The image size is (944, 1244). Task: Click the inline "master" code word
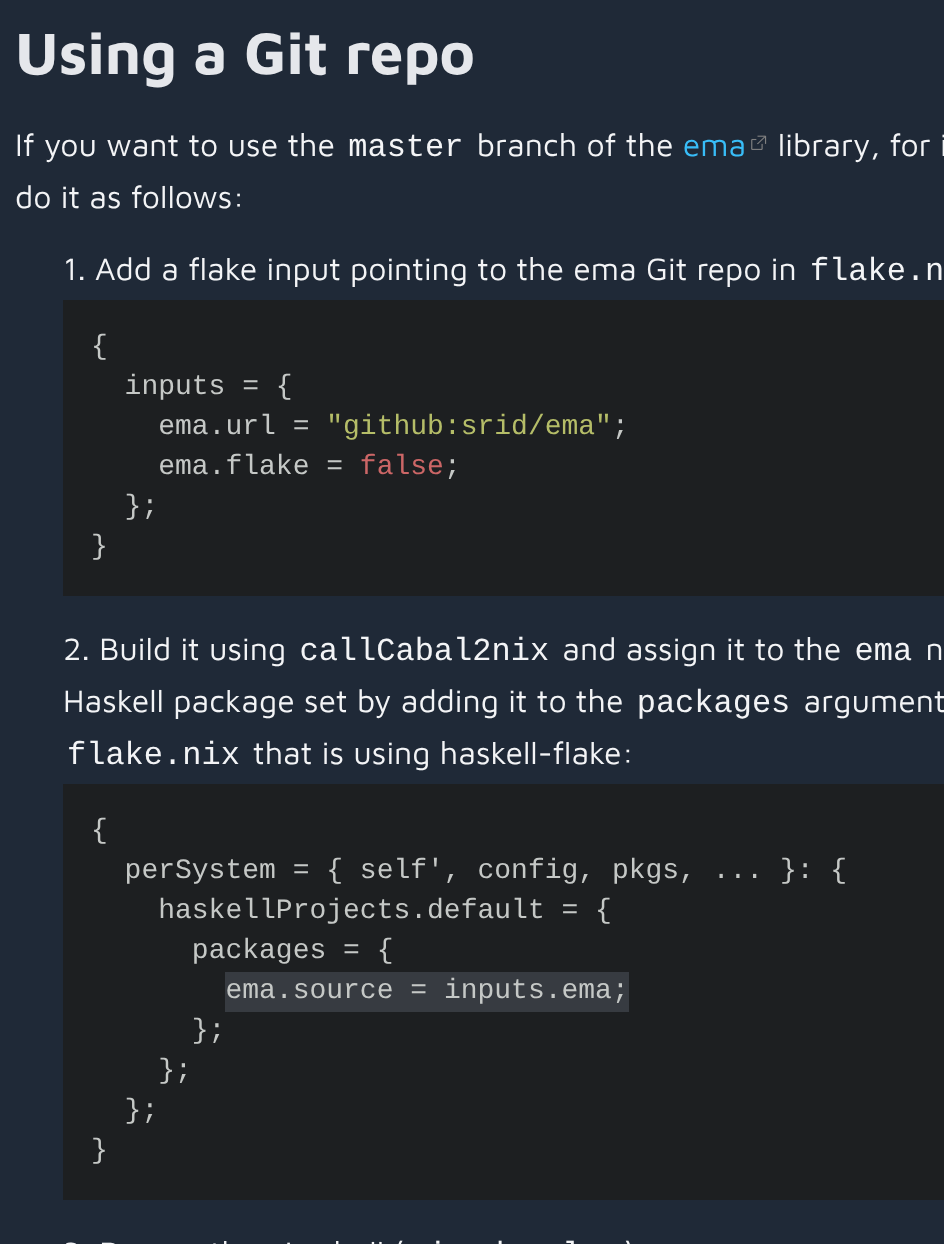pyautogui.click(x=405, y=146)
